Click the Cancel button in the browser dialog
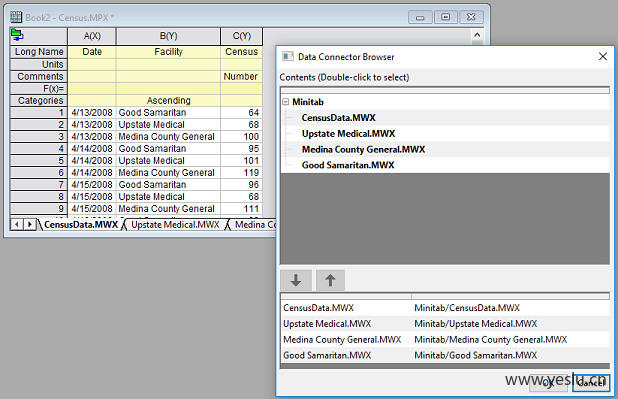Viewport: 618px width, 399px height. (590, 382)
